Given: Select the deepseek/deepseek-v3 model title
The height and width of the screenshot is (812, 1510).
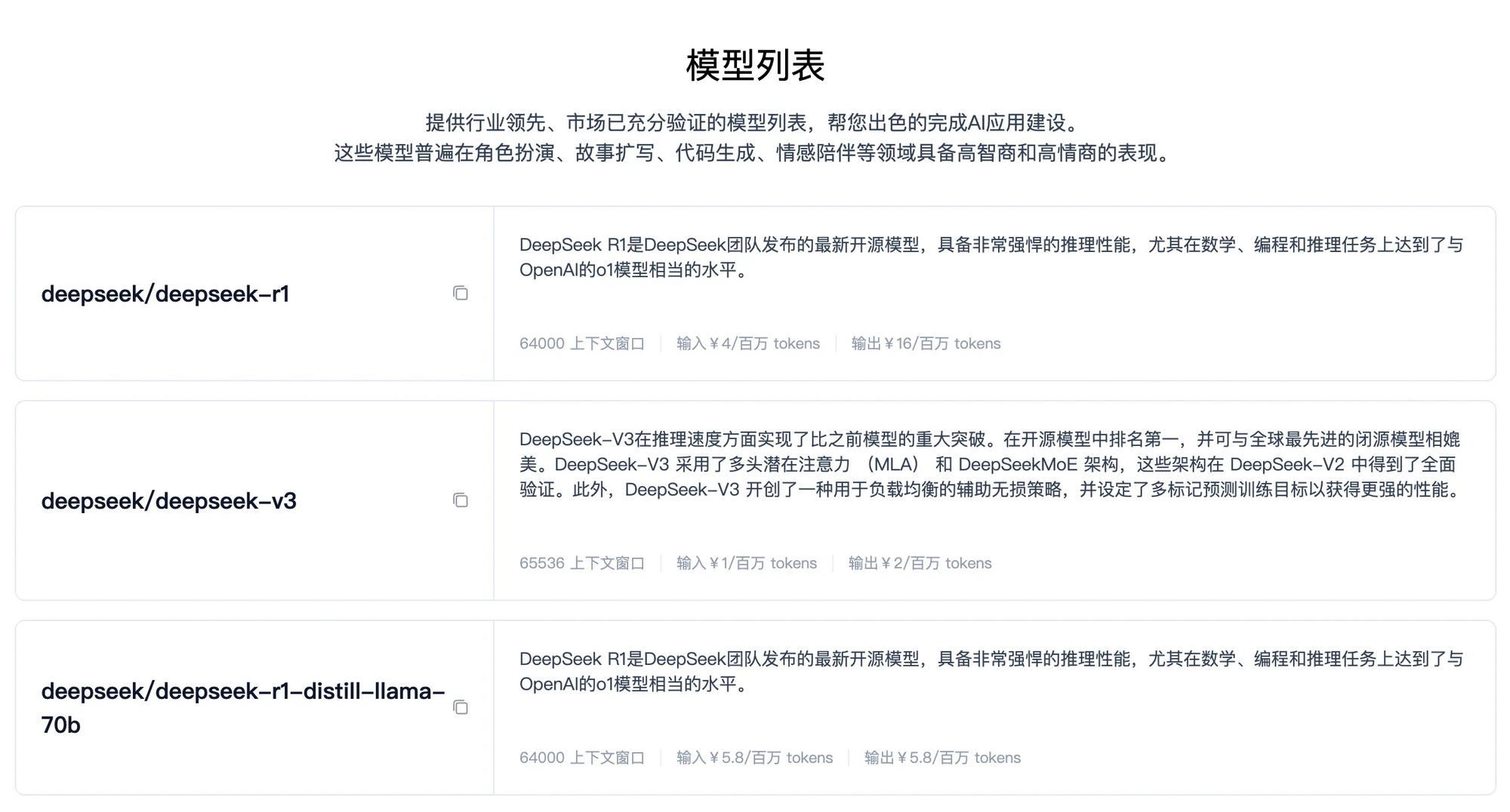Looking at the screenshot, I should pos(168,500).
